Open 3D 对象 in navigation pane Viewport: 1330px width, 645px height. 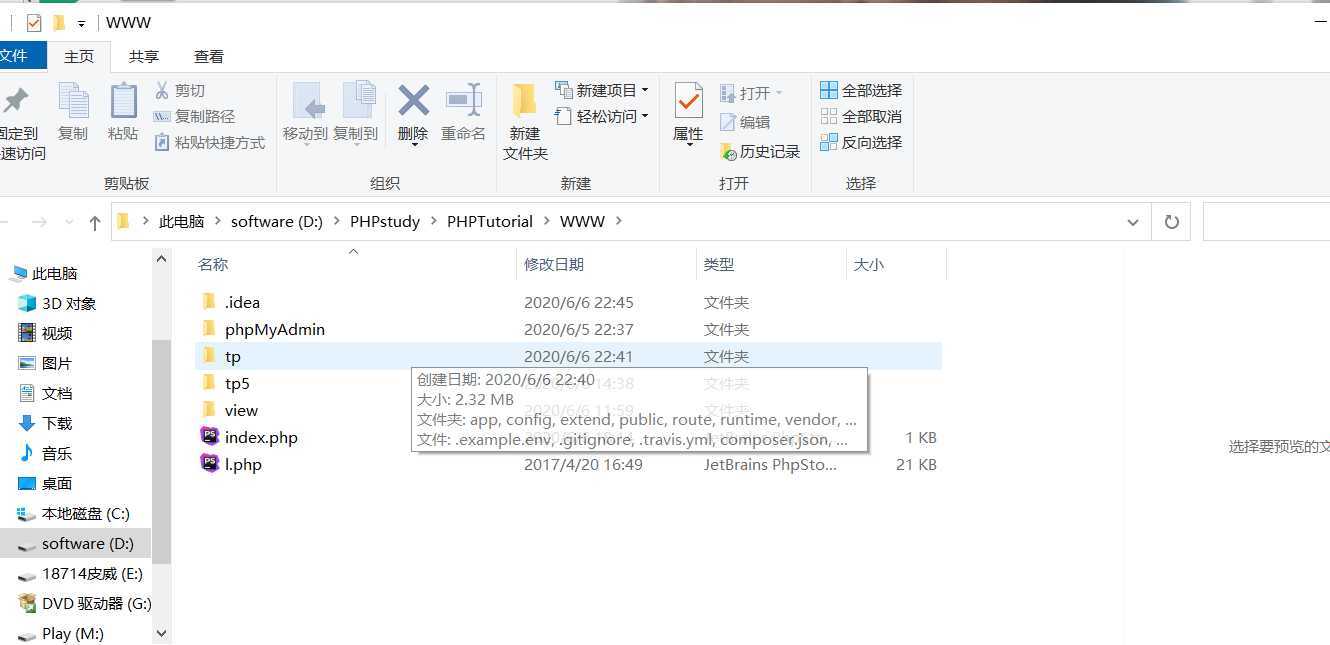tap(69, 303)
